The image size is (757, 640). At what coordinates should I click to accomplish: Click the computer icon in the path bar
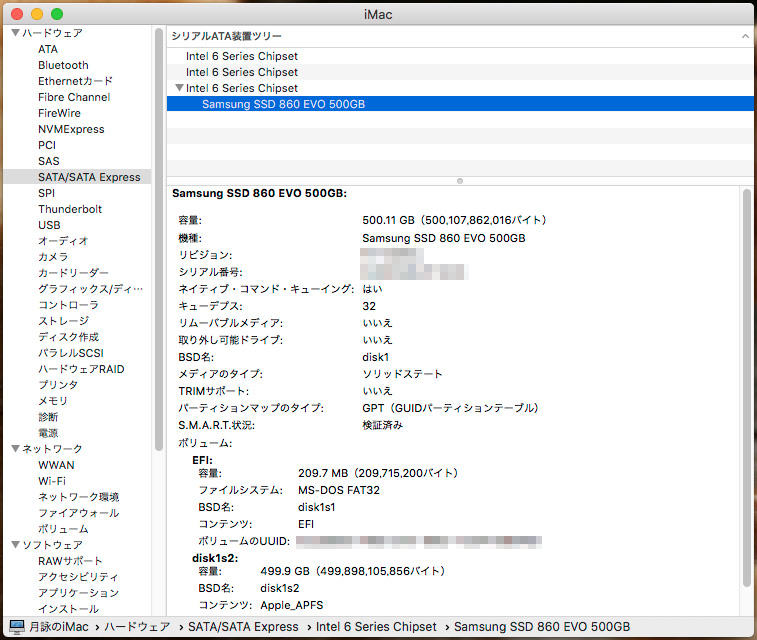point(16,626)
